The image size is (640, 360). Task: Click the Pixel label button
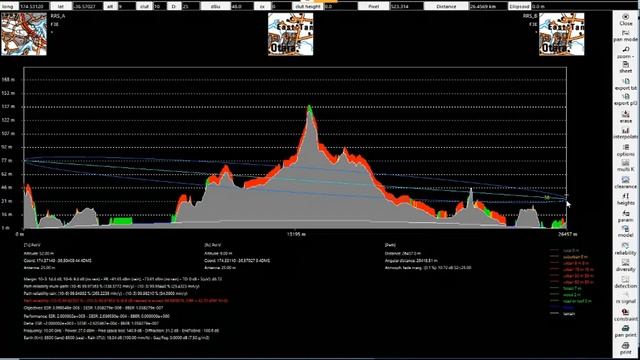[x=373, y=7]
